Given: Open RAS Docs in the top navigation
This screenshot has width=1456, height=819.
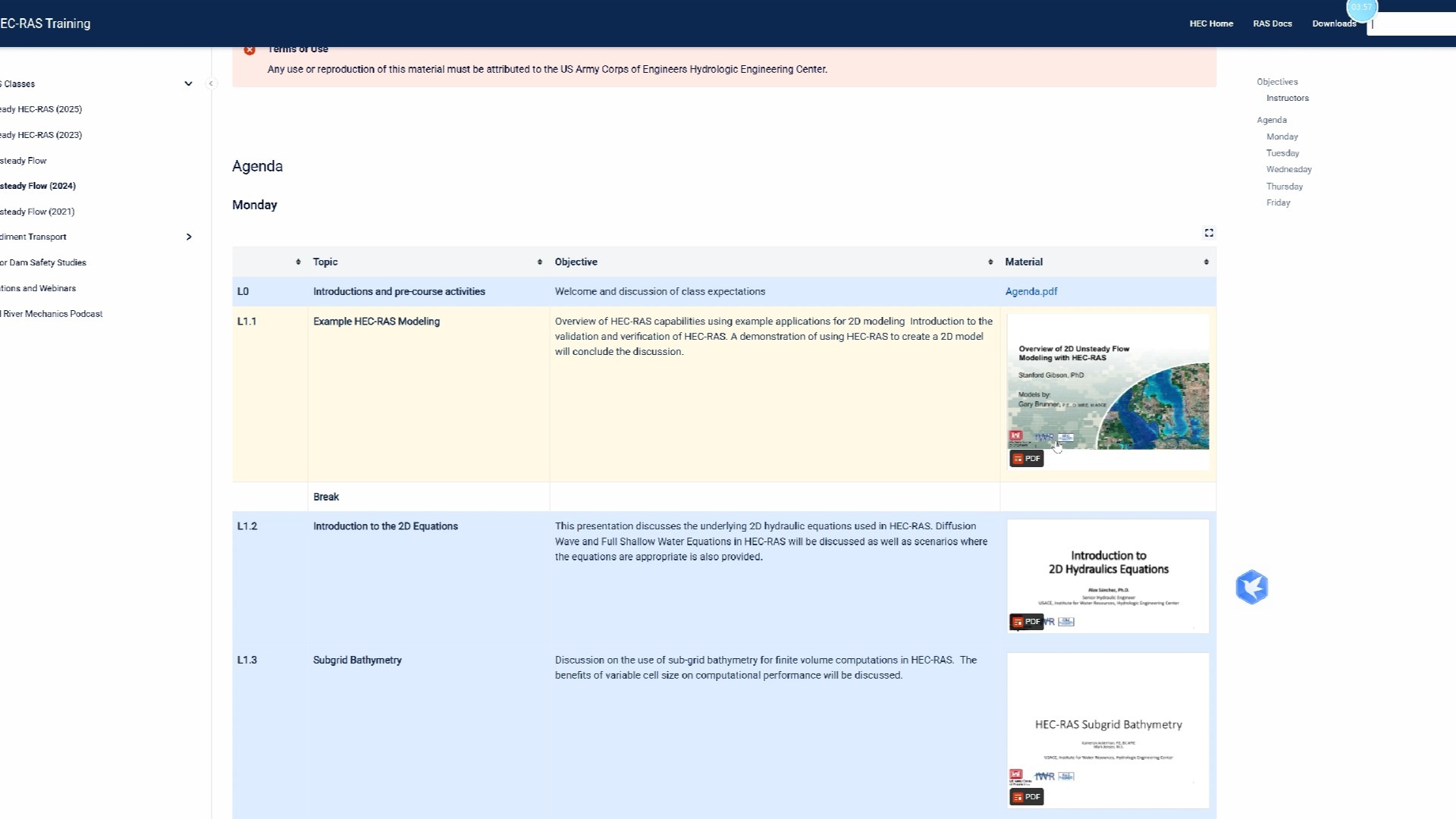Looking at the screenshot, I should [1272, 24].
